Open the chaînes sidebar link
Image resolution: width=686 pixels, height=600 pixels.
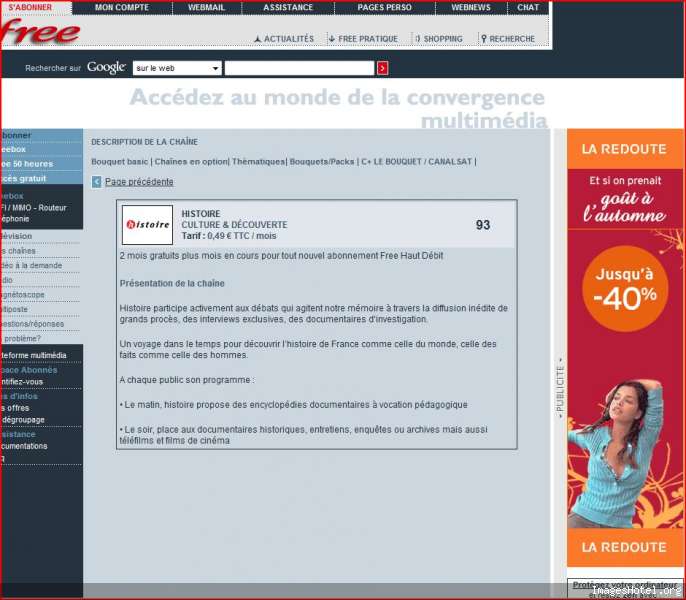pyautogui.click(x=18, y=251)
